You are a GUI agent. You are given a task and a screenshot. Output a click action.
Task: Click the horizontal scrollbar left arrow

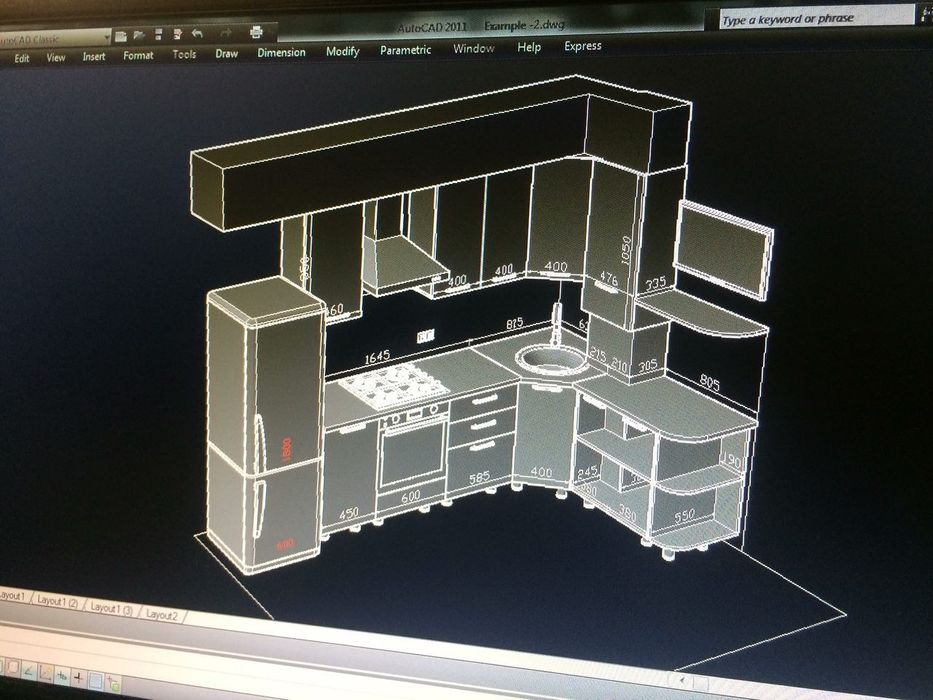[682, 679]
